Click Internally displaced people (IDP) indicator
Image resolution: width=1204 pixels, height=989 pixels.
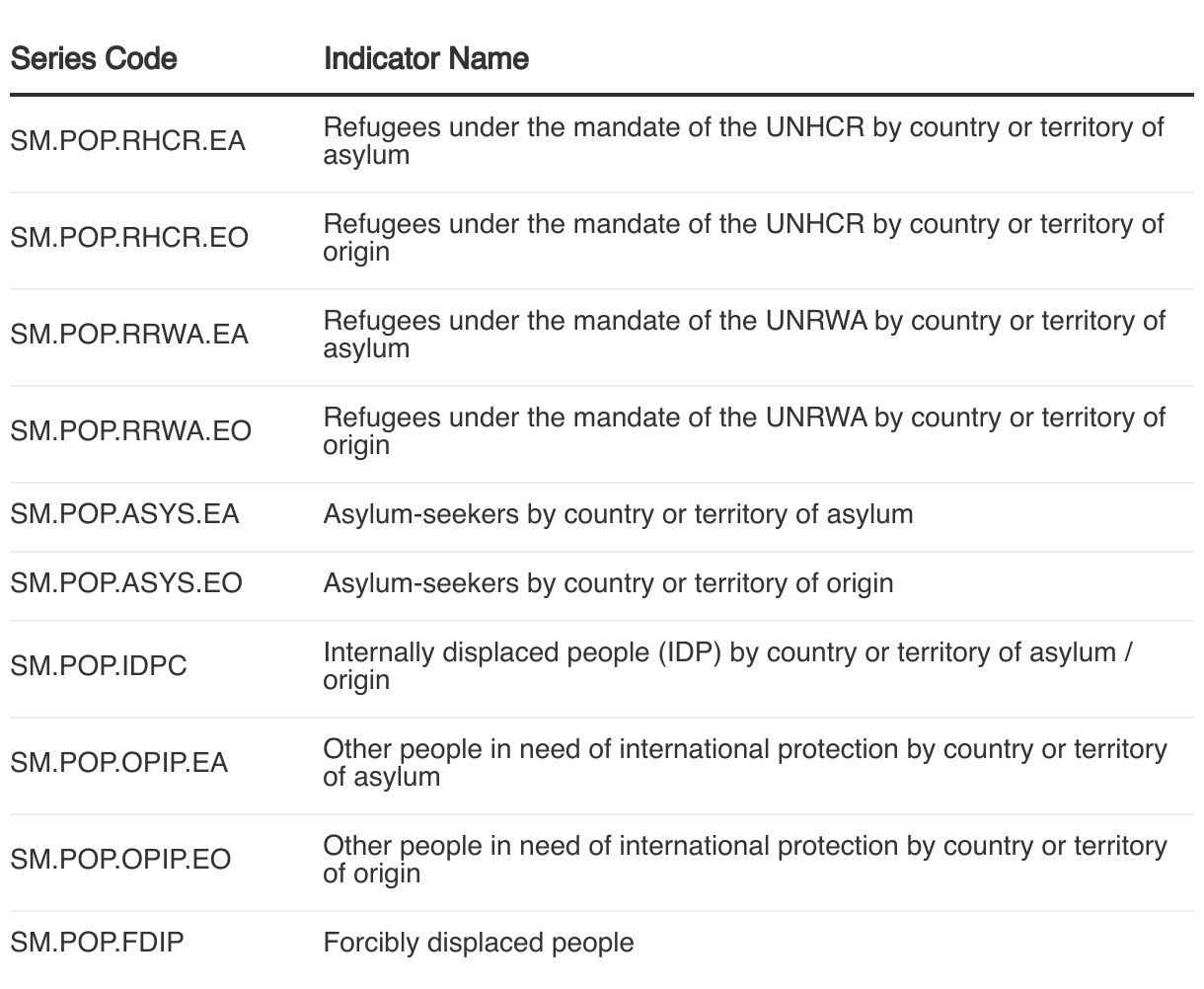pos(729,666)
